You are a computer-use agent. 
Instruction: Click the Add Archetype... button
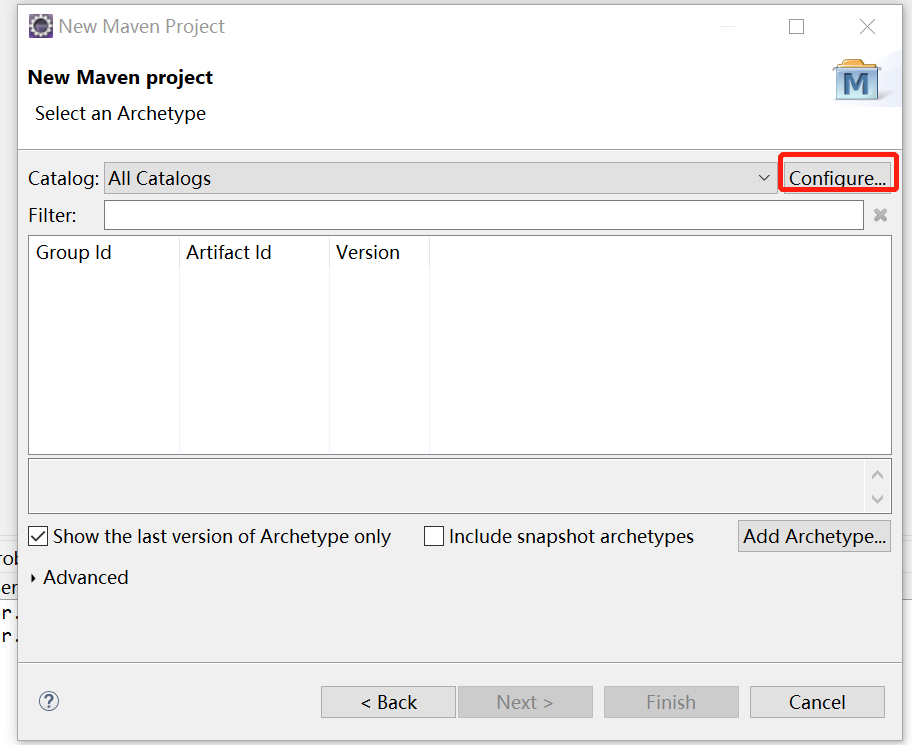click(814, 536)
